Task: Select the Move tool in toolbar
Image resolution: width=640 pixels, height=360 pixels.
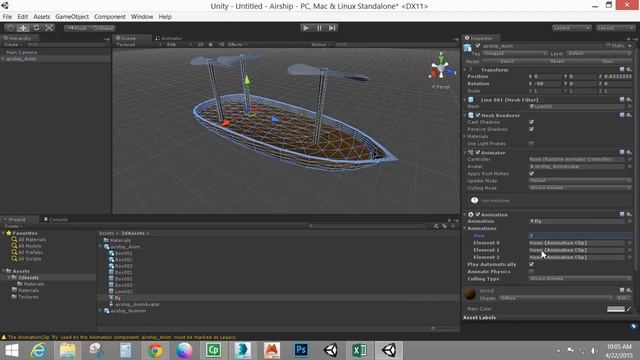Action: [x=23, y=28]
